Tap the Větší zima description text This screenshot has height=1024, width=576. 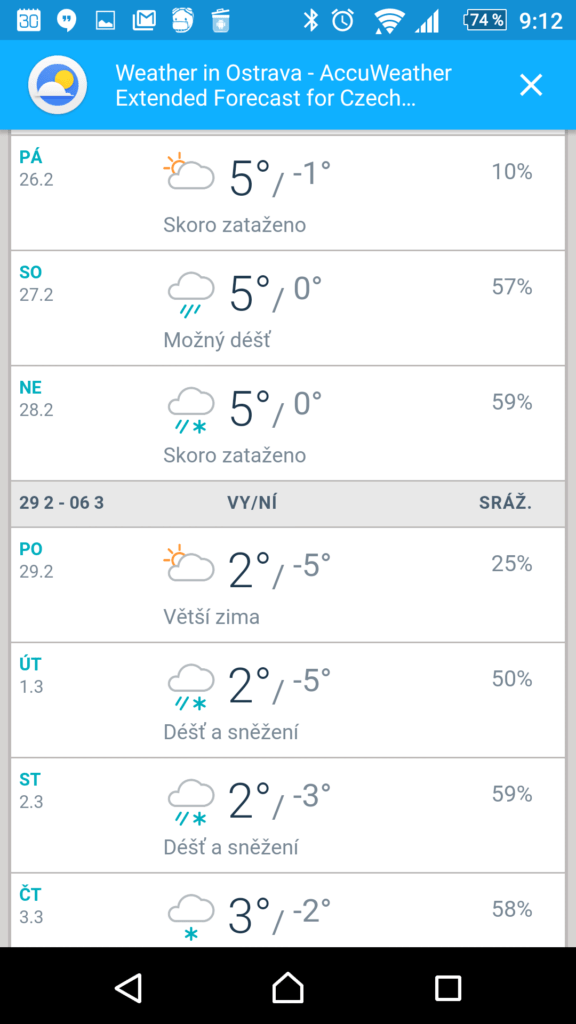click(x=211, y=616)
